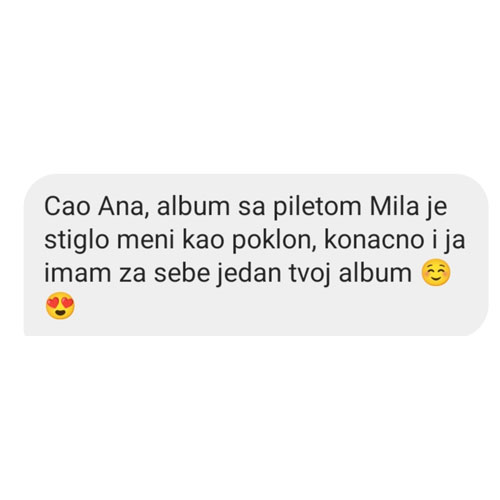The image size is (500, 500).
Task: Select the name "Mila" in the text
Action: 394,206
